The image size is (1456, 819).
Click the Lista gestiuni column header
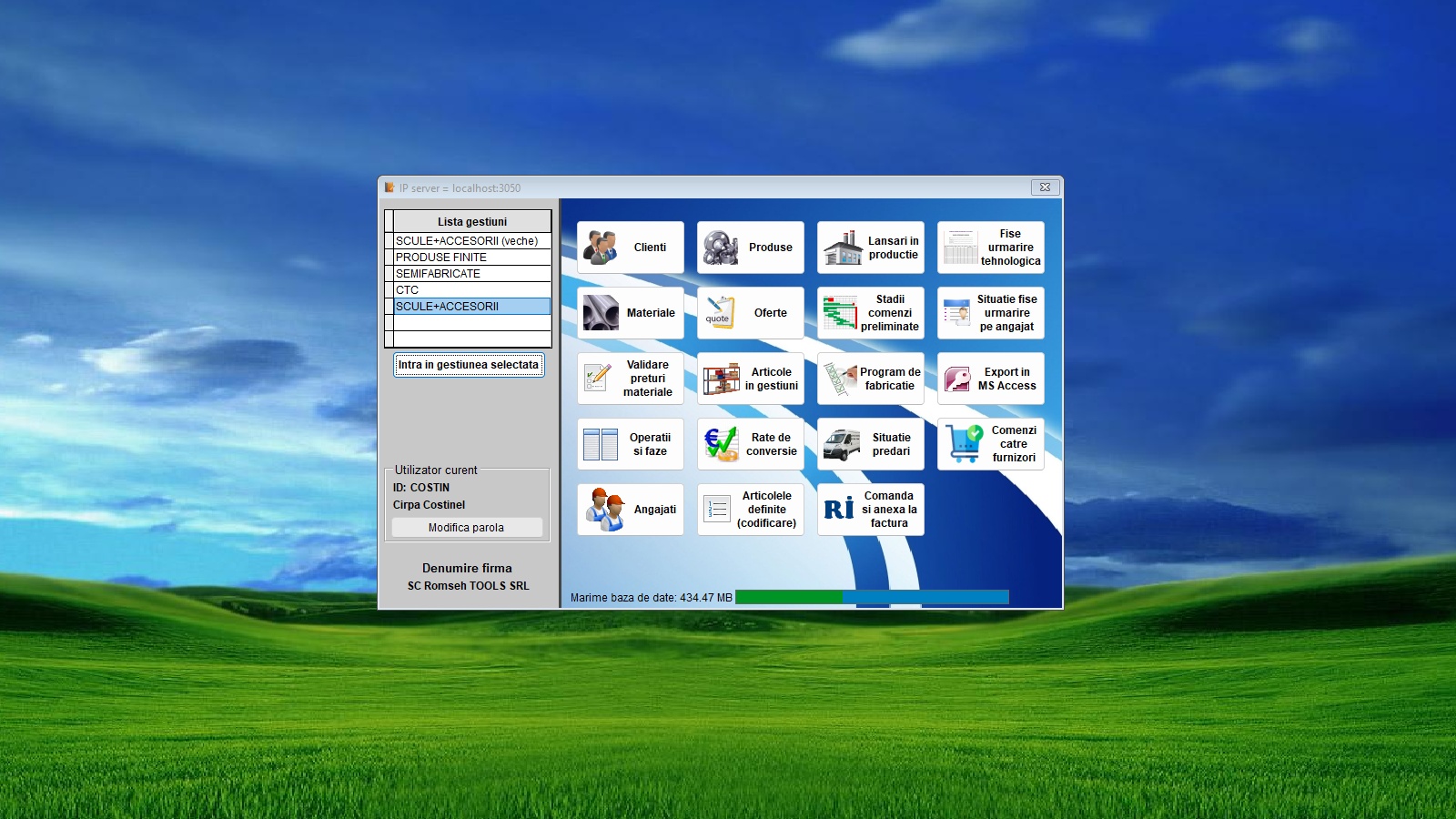click(472, 221)
